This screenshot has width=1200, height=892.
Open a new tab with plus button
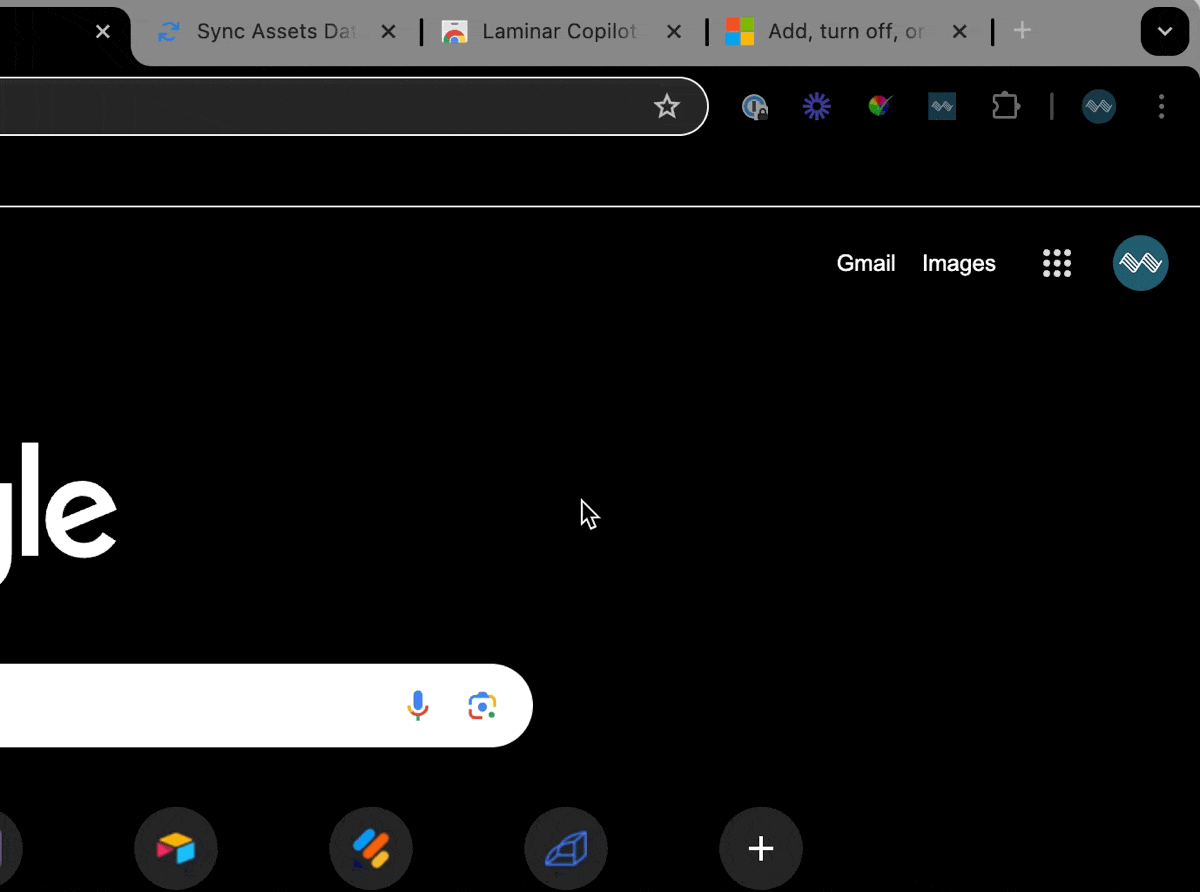pyautogui.click(x=1022, y=31)
